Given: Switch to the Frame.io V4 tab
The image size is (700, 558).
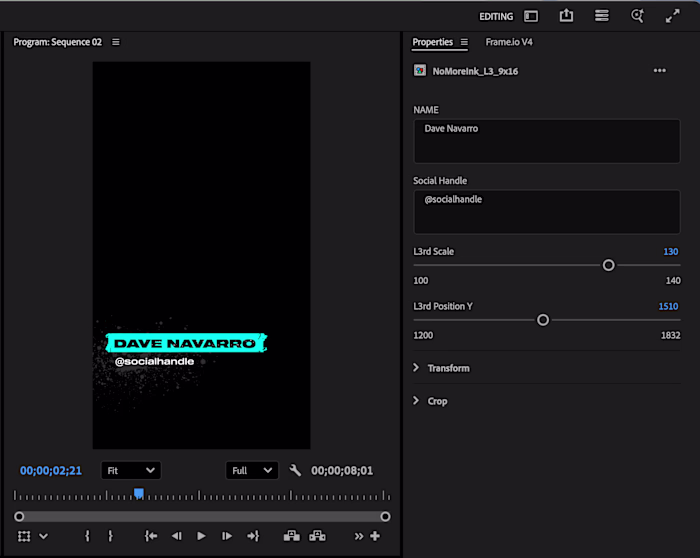Looking at the screenshot, I should (509, 42).
